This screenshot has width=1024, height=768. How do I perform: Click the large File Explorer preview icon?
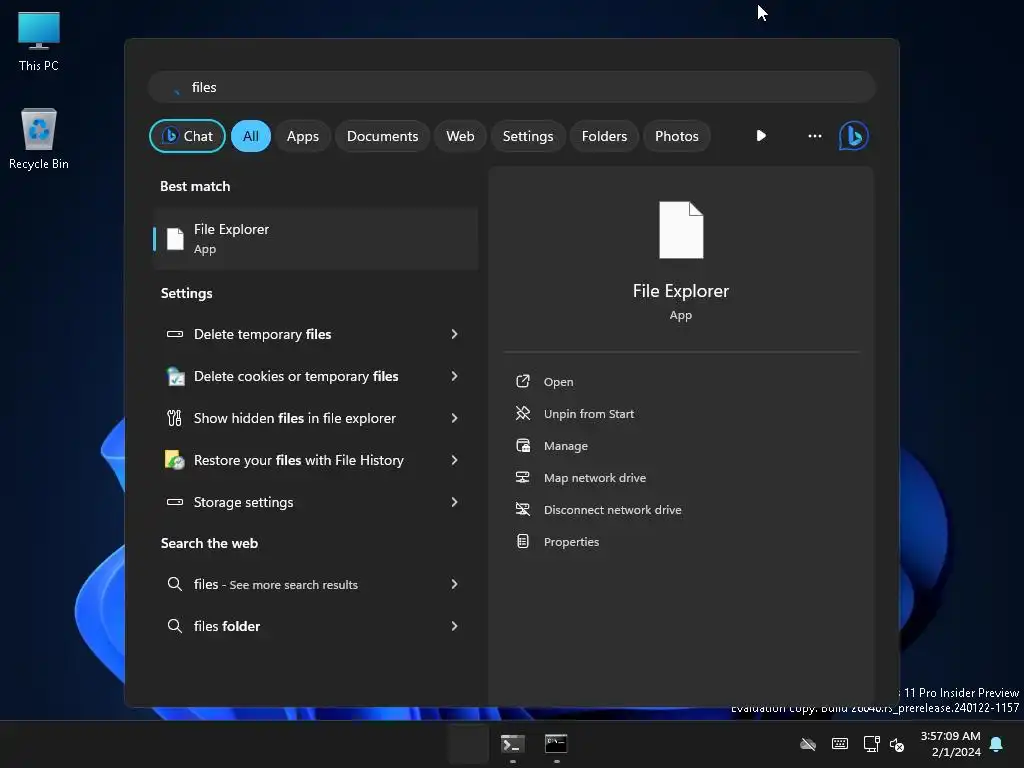click(680, 230)
